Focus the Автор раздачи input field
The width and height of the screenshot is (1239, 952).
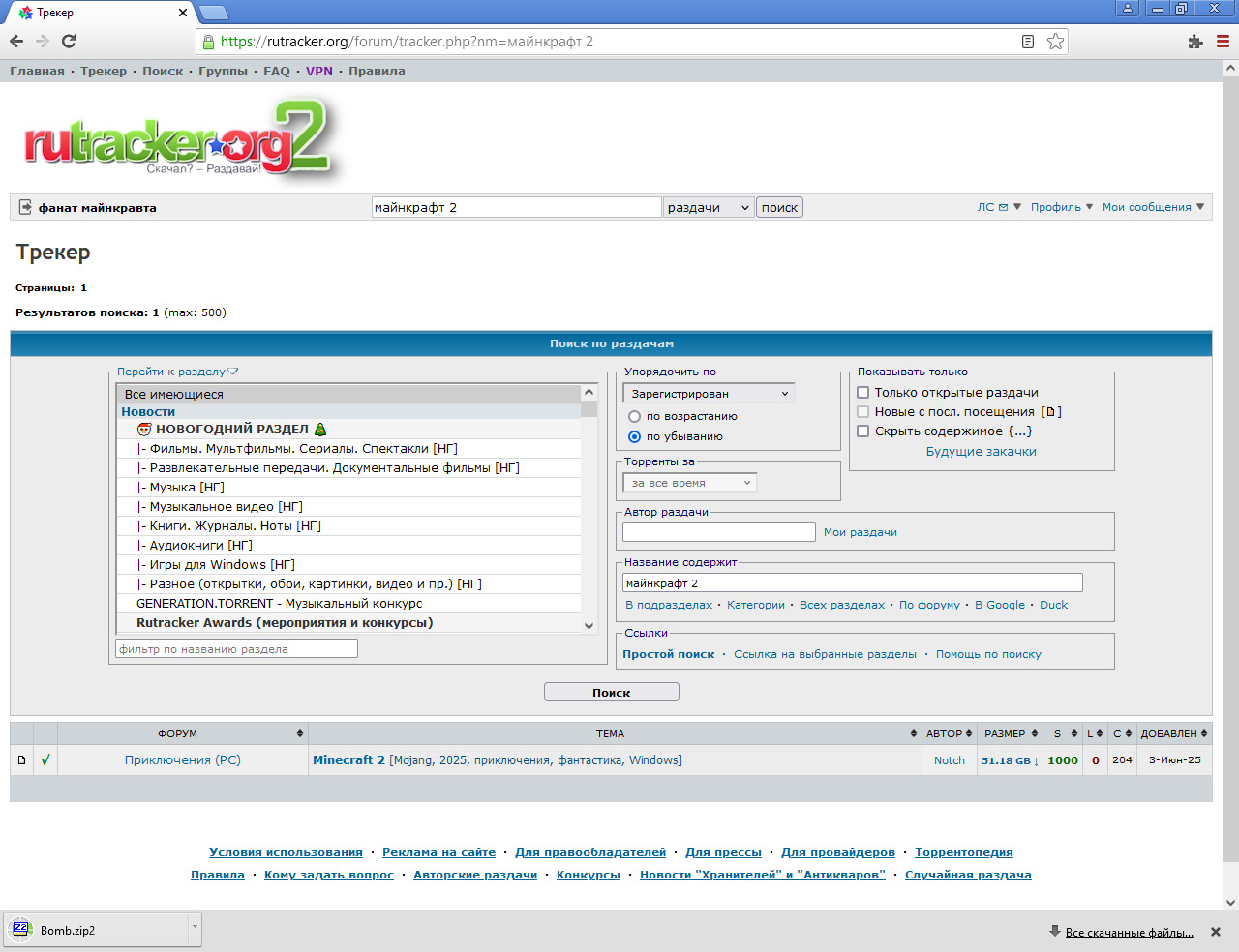click(719, 532)
